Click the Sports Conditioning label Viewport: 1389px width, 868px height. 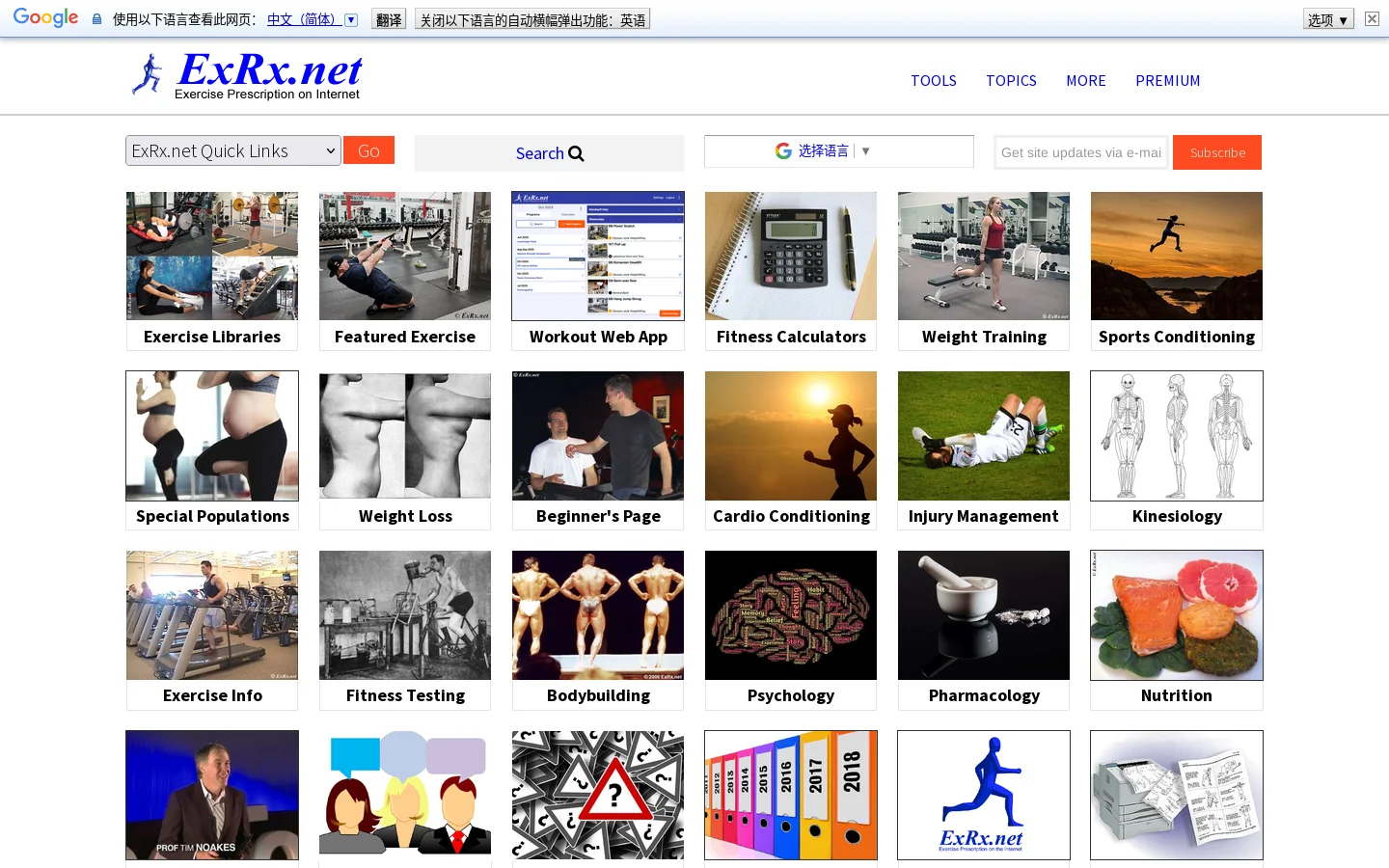click(1177, 337)
